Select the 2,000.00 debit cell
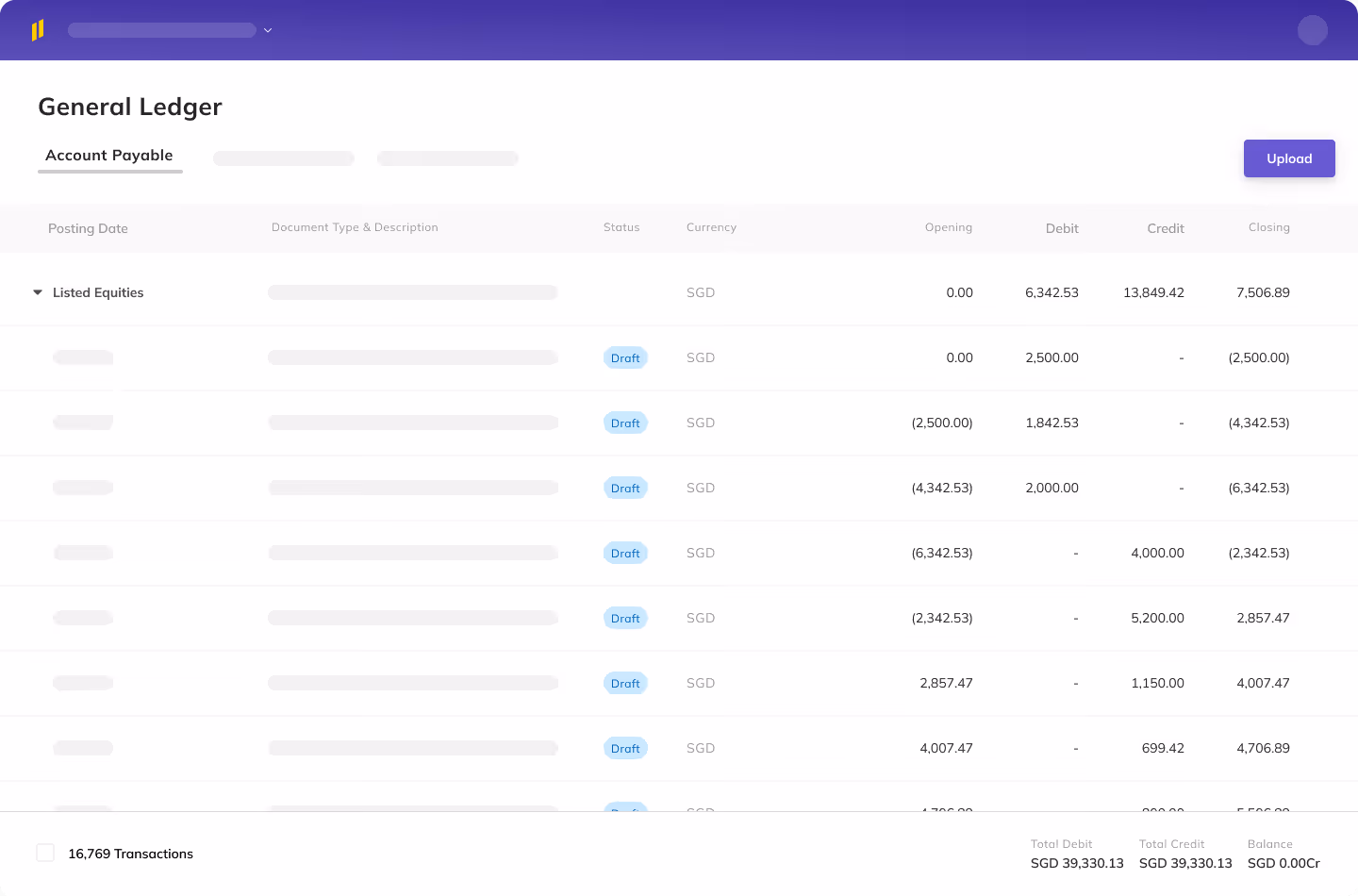 (x=1052, y=488)
